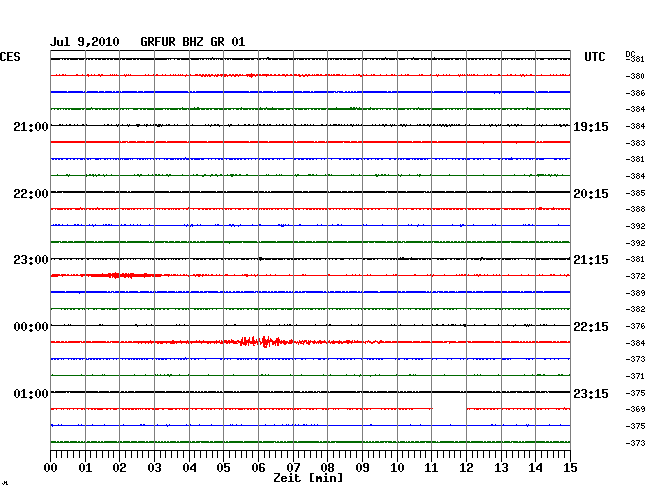Click the "09" minute axis label

(362, 468)
